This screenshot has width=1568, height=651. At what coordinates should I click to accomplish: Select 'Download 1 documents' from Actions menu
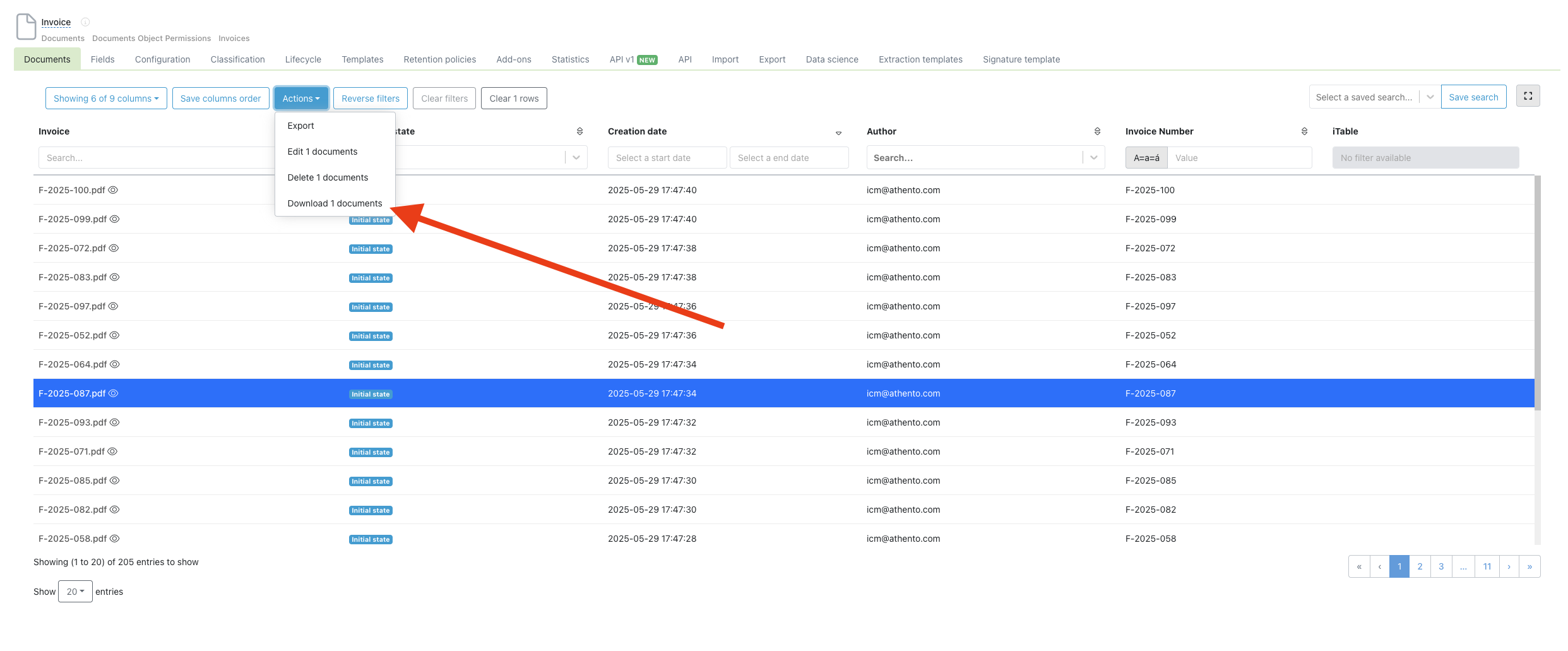[335, 203]
